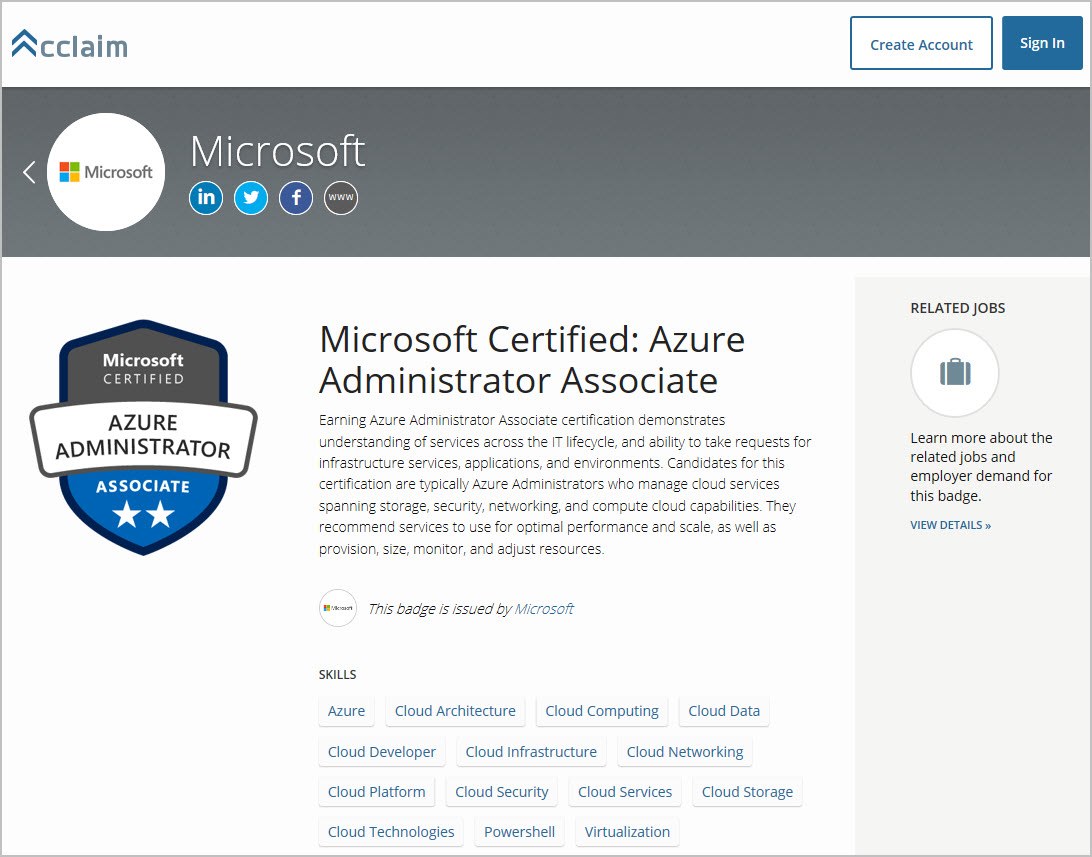Select the Cloud Platform skill tag
1092x857 pixels.
tap(377, 792)
